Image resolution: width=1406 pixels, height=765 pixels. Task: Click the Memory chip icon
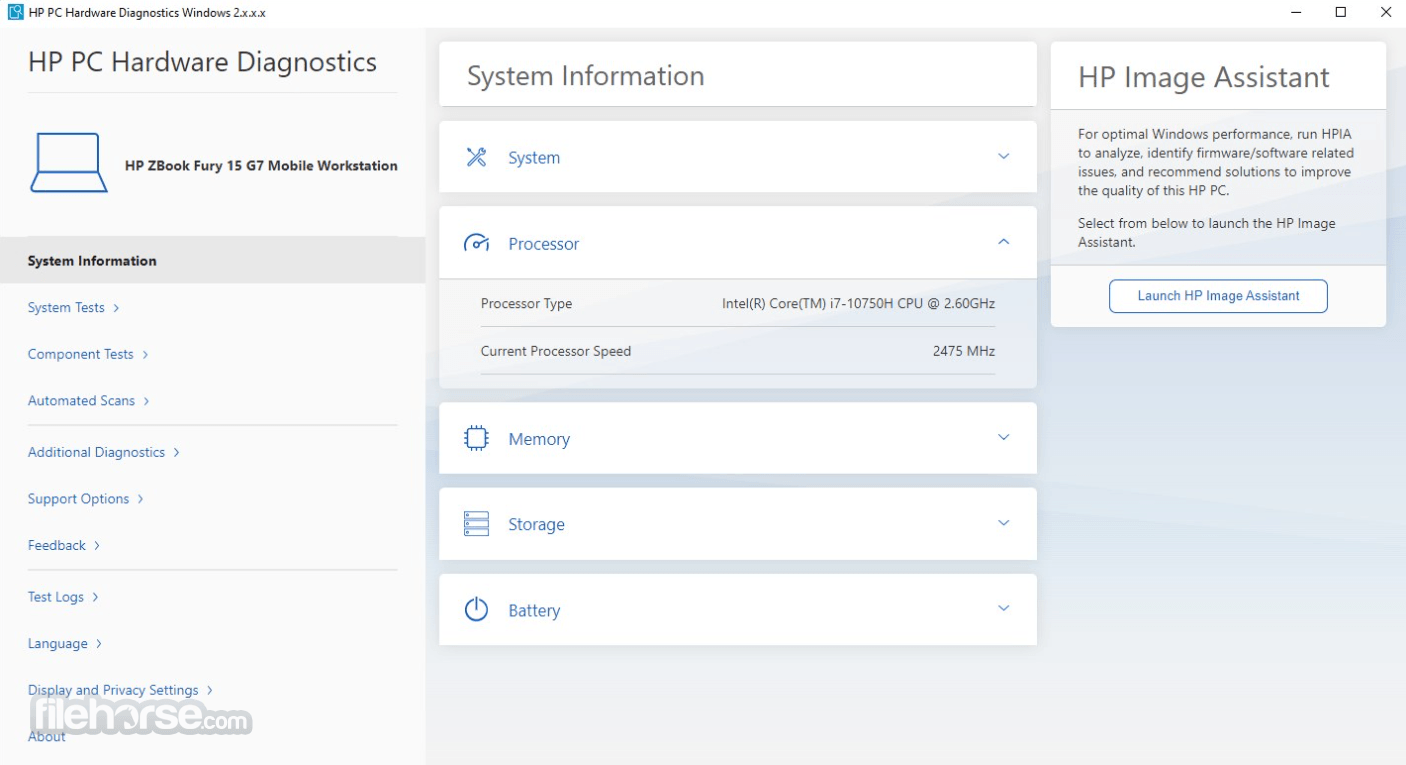click(477, 438)
